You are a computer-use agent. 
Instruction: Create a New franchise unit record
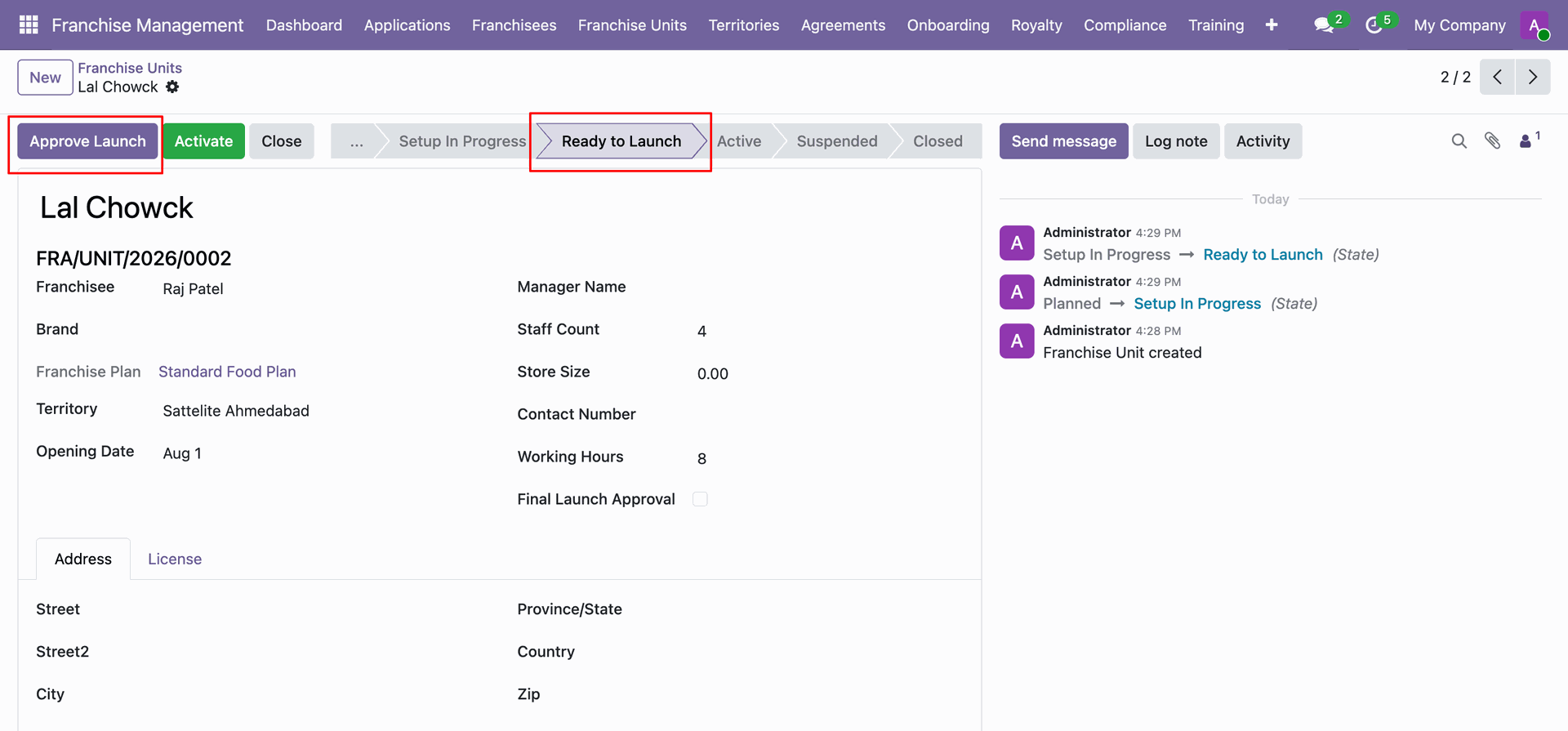45,78
